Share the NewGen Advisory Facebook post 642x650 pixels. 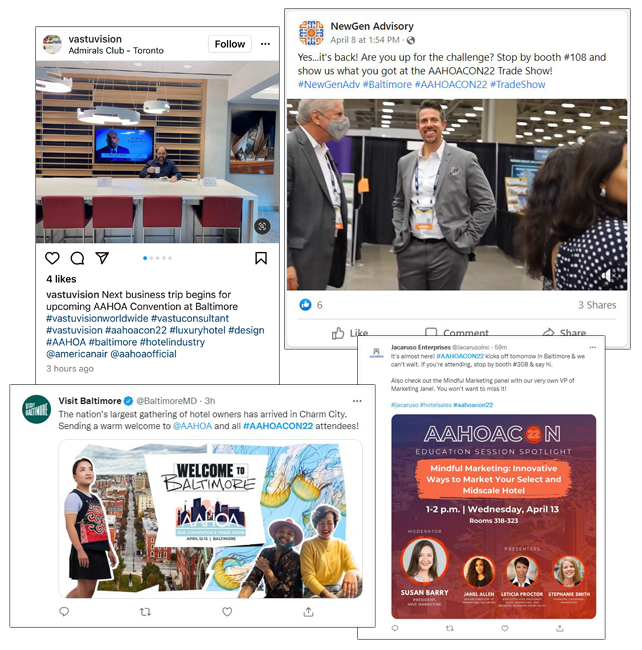(x=564, y=333)
